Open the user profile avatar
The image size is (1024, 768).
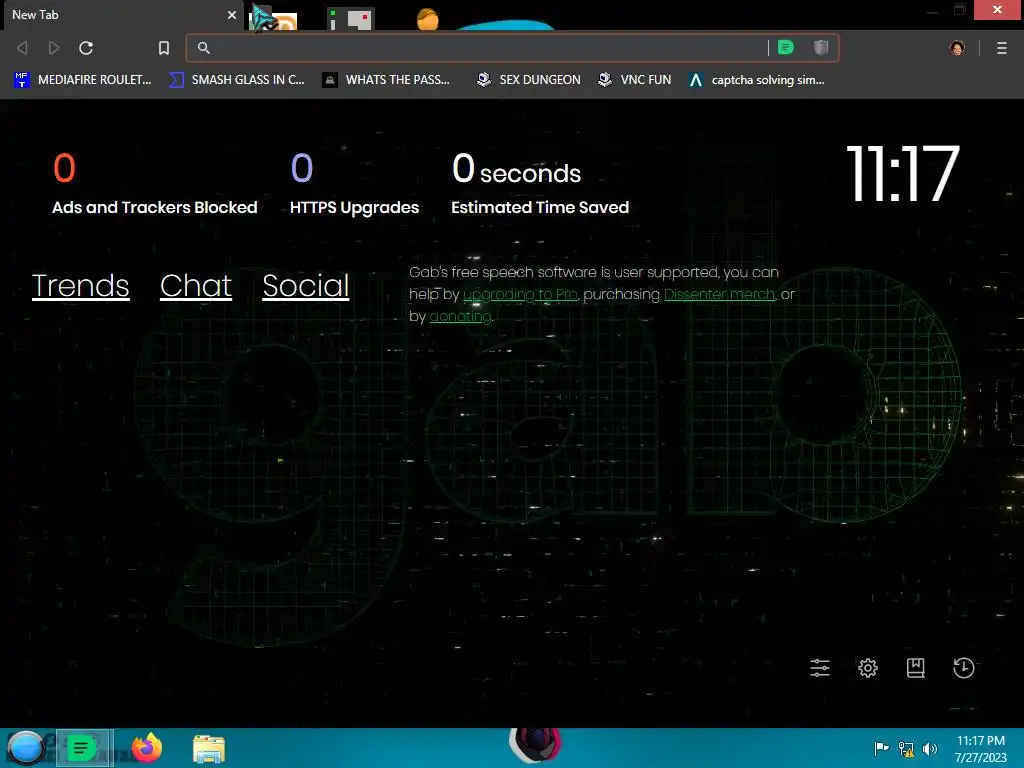click(957, 48)
